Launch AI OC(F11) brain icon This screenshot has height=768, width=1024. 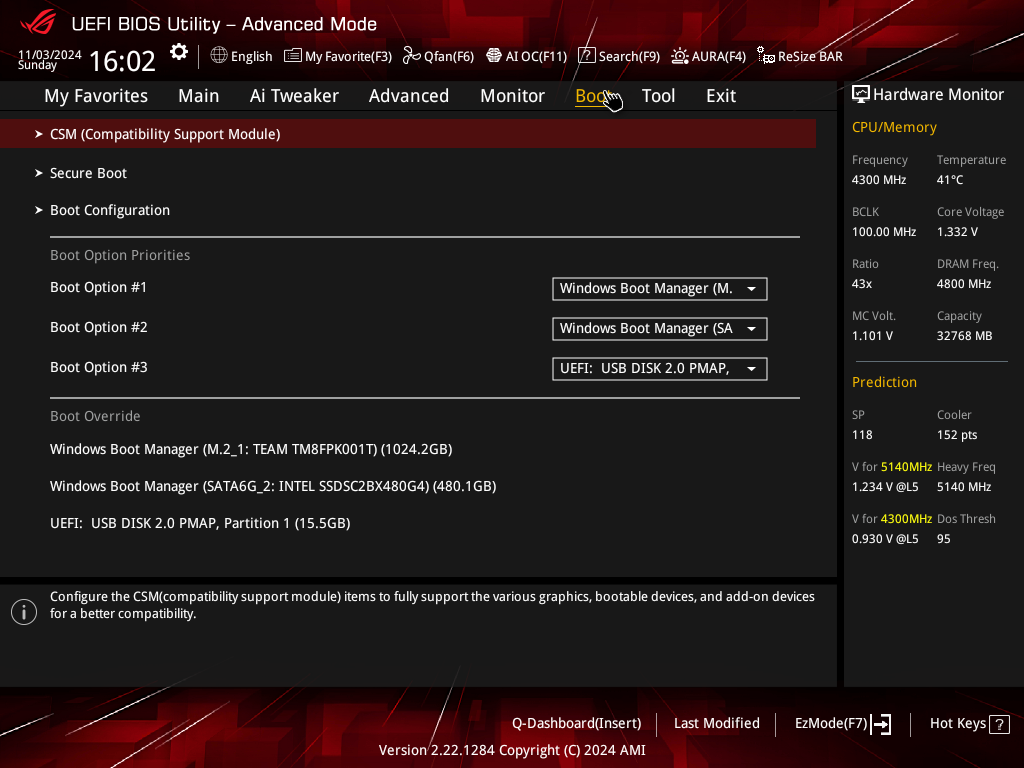tap(494, 56)
